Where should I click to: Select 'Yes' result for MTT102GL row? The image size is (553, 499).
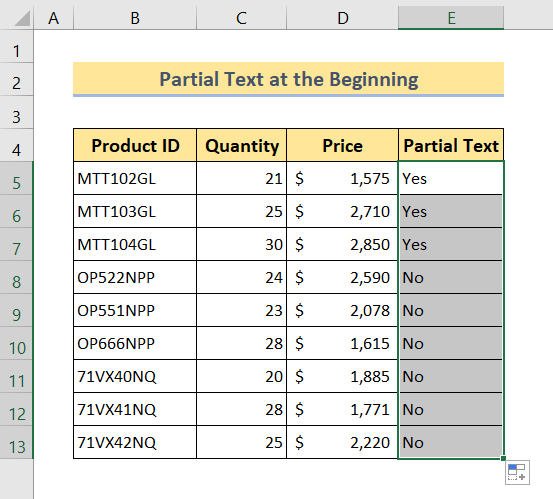coord(451,178)
